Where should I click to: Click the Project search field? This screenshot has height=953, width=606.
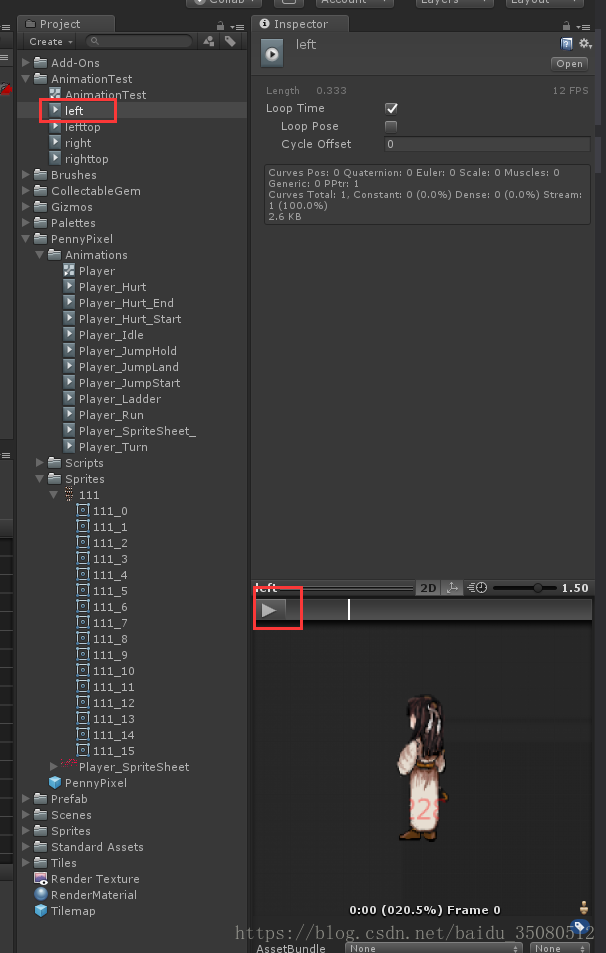(x=139, y=41)
